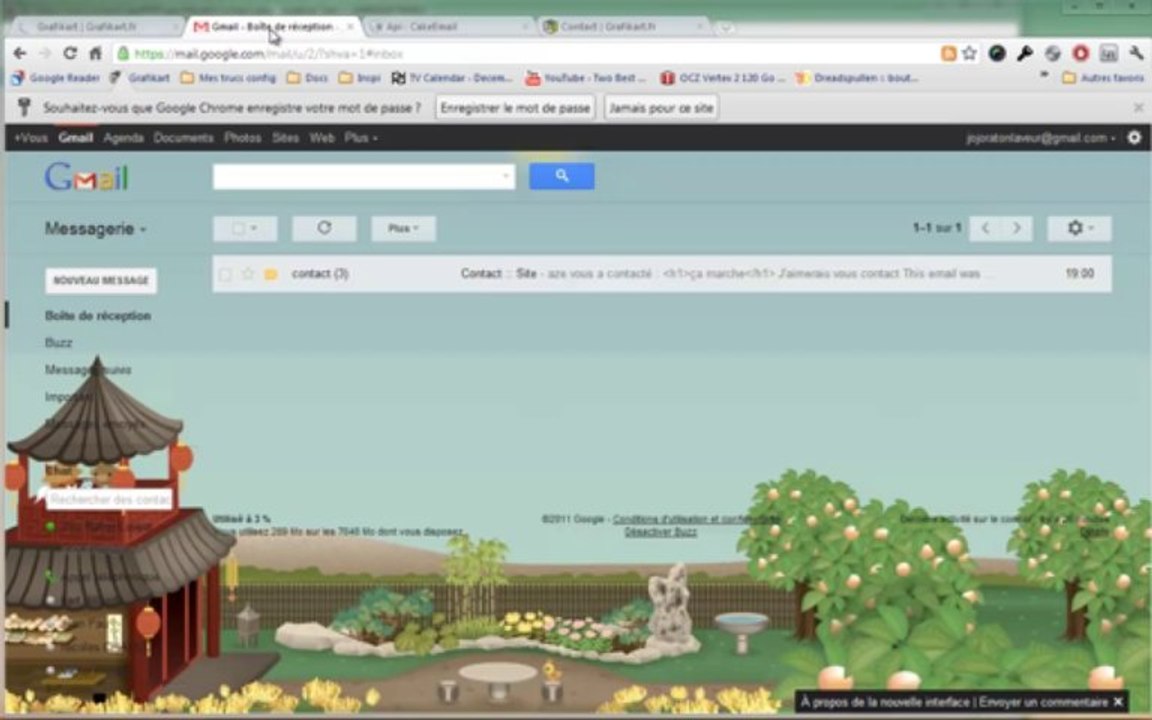Screen dimensions: 1152x720
Task: Bookmark this page with the star icon
Action: 969,53
